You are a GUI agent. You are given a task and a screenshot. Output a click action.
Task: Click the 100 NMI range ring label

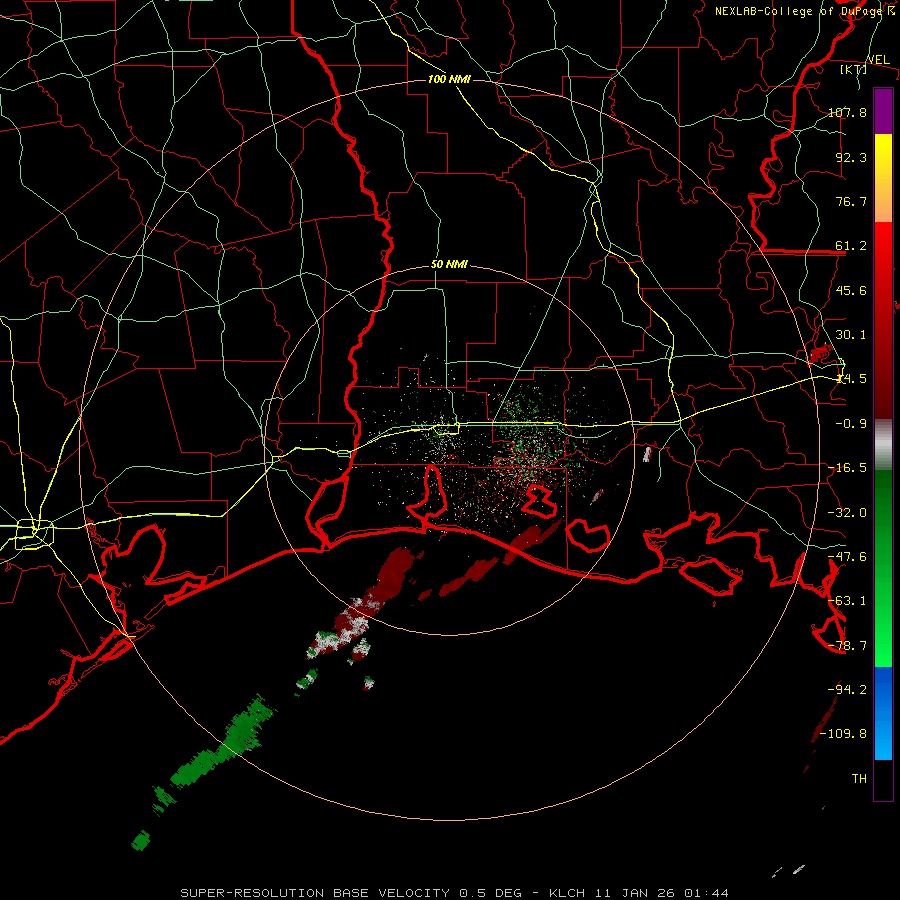point(449,79)
